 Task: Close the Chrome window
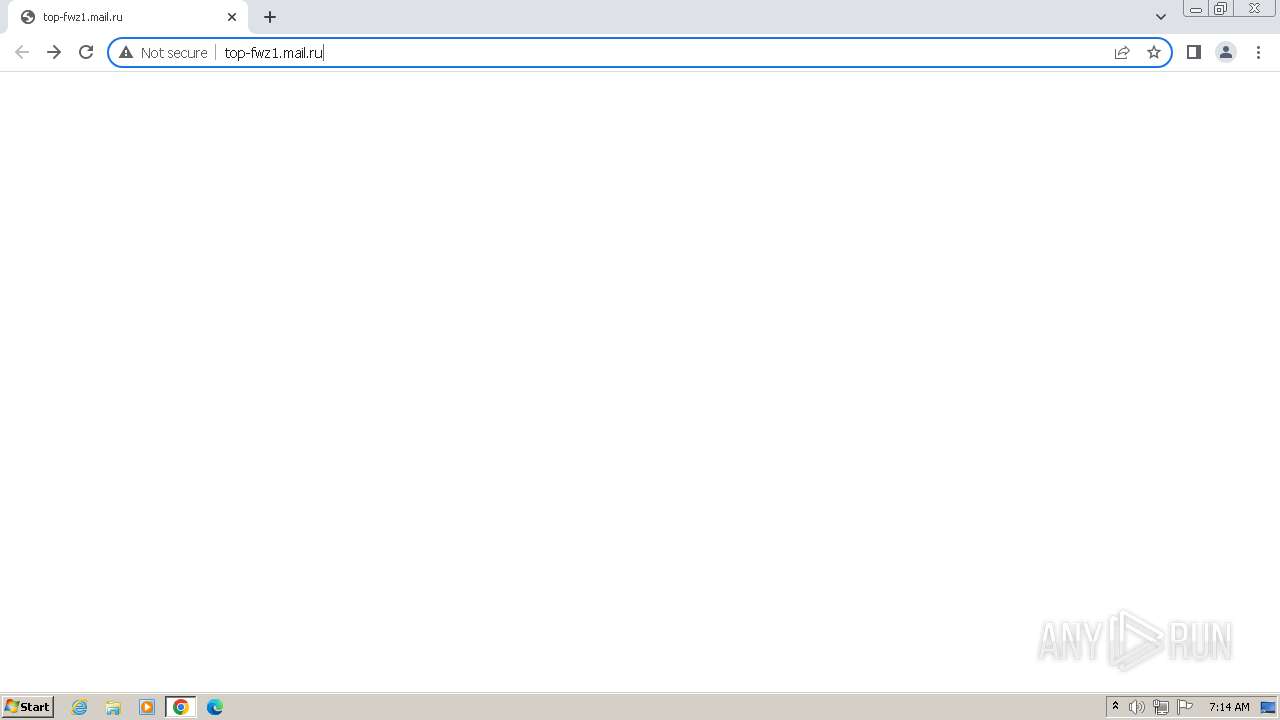1255,9
